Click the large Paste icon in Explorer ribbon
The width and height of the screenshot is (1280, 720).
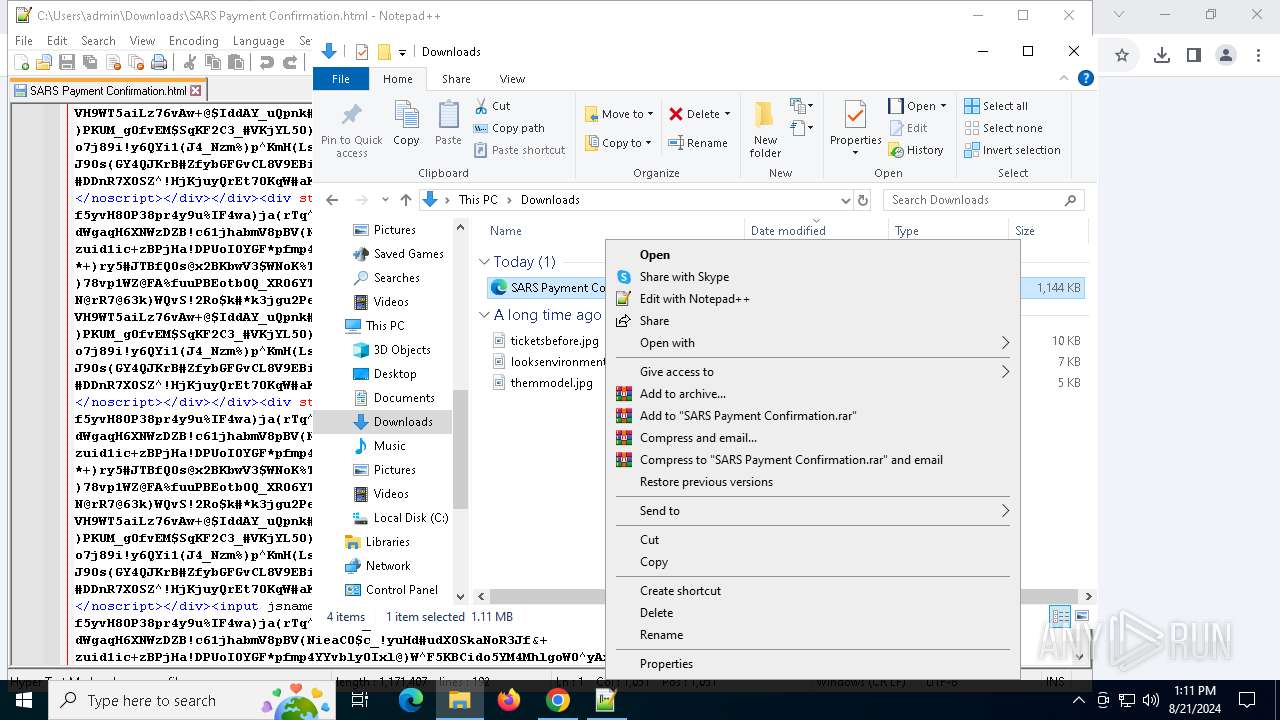pos(448,124)
